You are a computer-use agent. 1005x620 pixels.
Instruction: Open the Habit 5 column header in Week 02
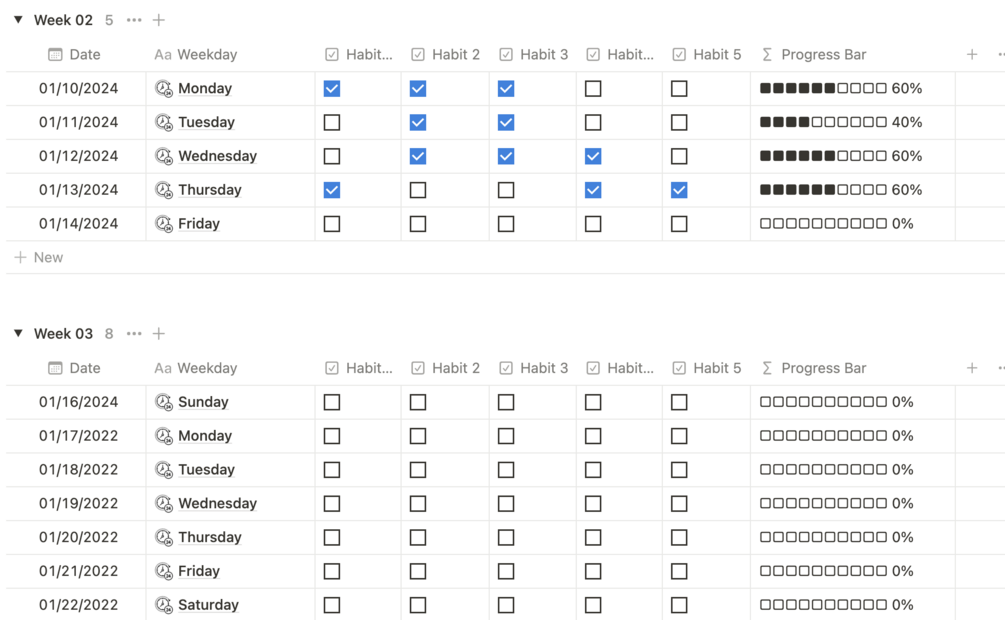(706, 54)
